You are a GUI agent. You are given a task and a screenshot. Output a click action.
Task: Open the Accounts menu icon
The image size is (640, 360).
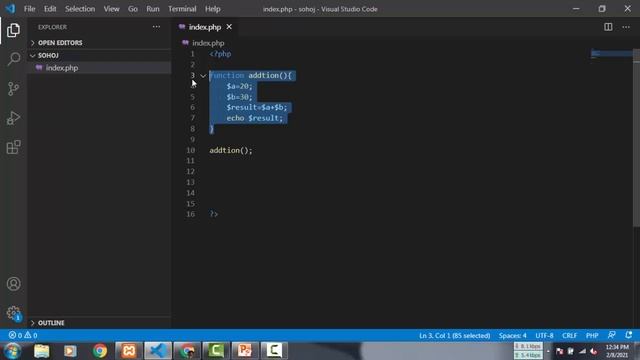[x=13, y=284]
